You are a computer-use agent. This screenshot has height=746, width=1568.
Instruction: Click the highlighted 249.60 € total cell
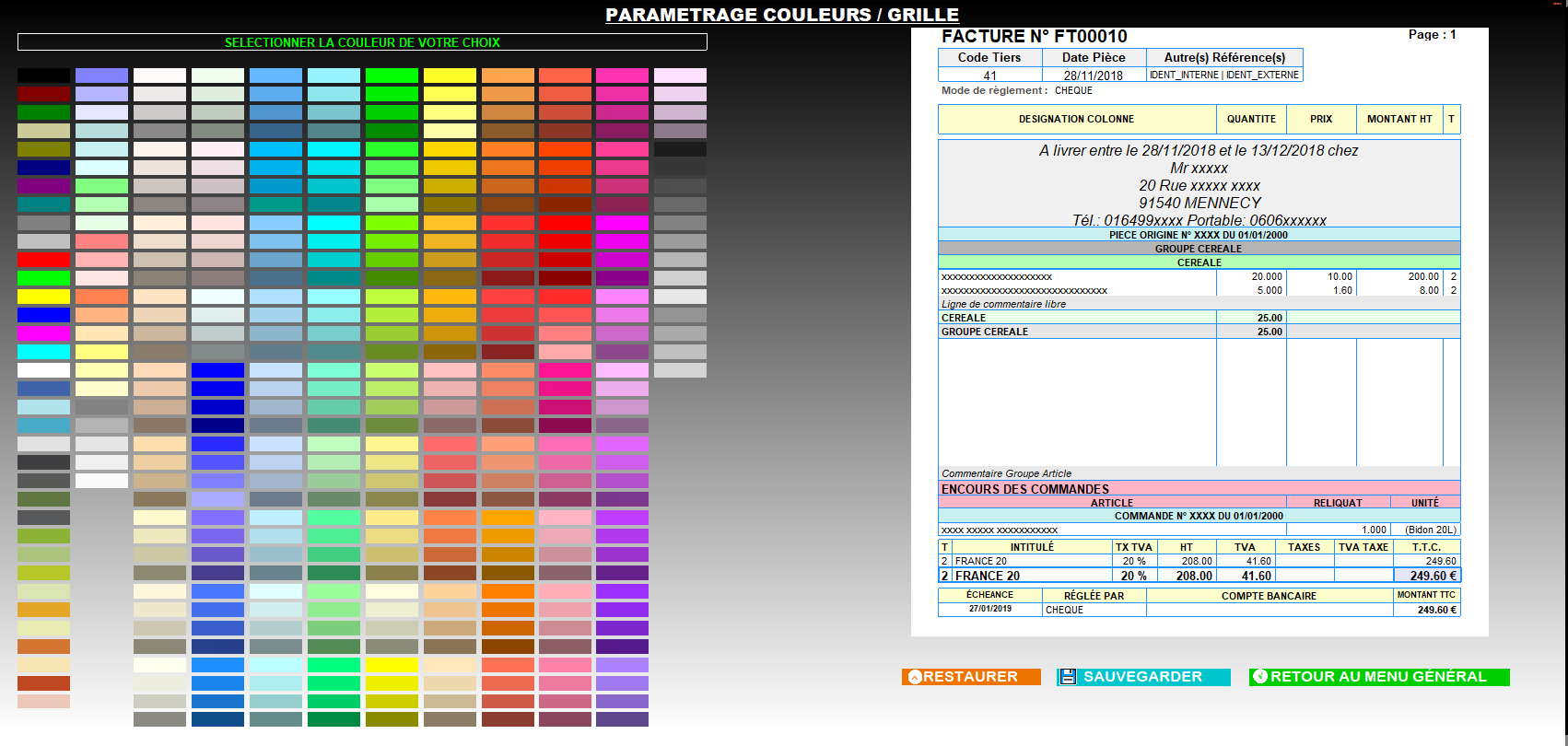[x=1427, y=576]
